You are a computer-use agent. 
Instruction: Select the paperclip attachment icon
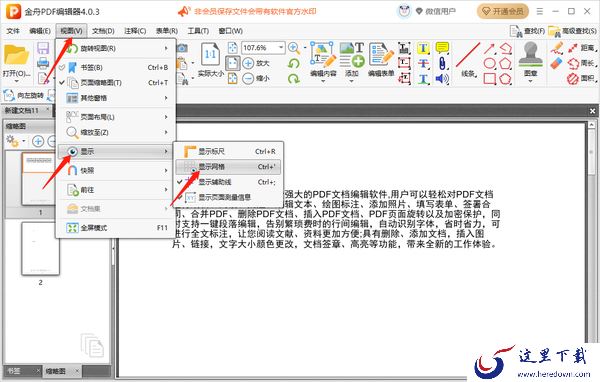point(442,63)
